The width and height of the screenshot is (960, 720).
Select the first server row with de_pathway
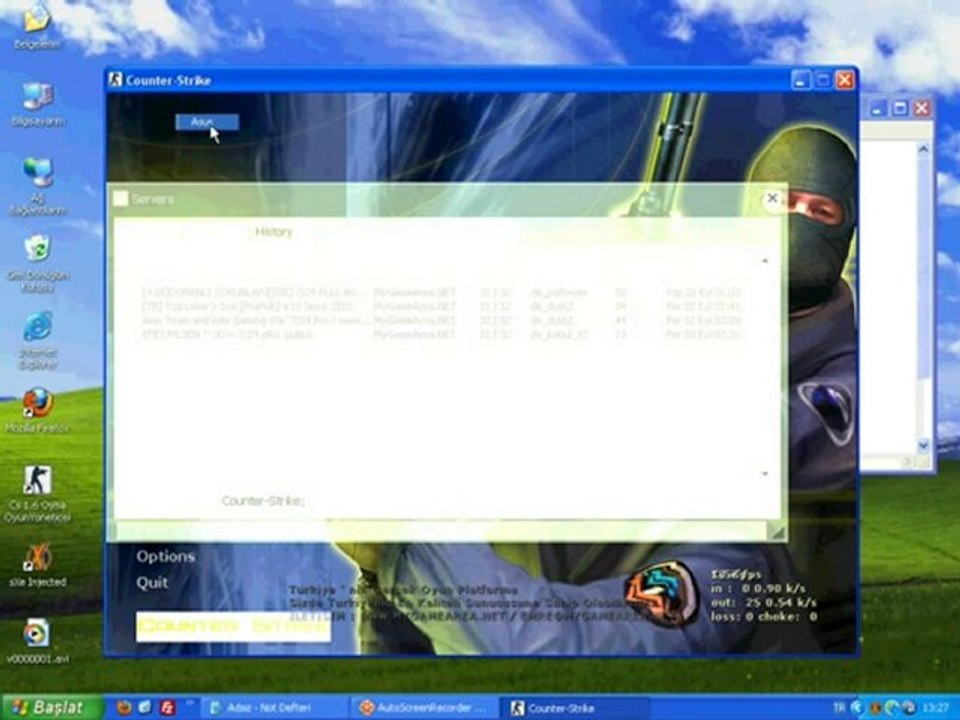(442, 292)
